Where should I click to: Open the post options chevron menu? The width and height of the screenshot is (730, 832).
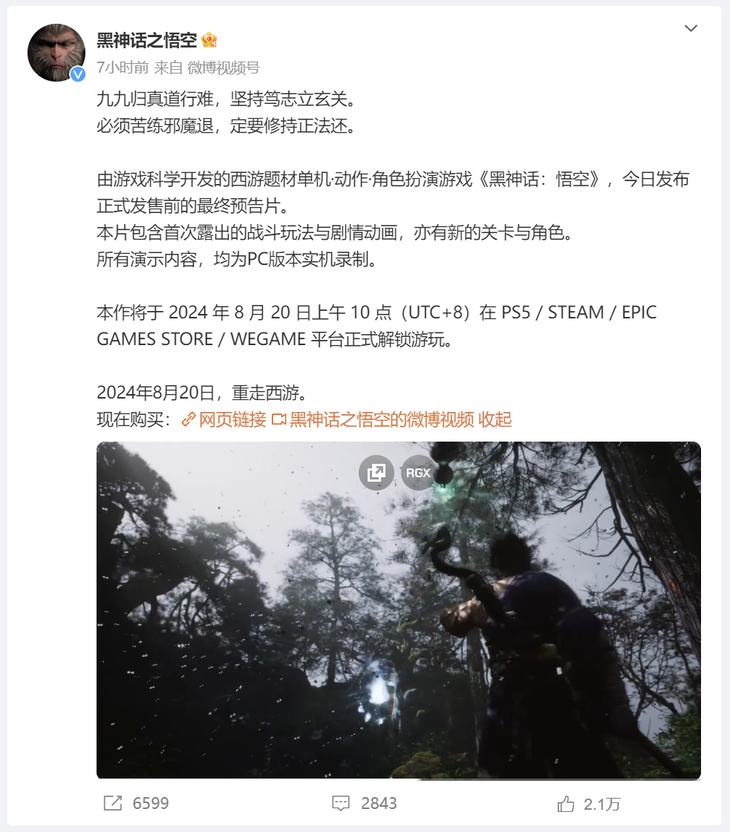pyautogui.click(x=690, y=28)
